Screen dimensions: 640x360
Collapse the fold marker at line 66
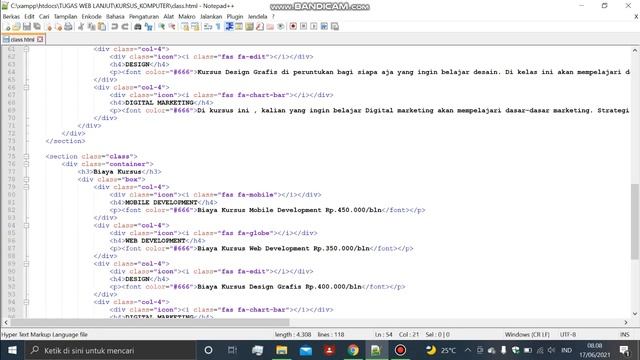click(x=27, y=87)
